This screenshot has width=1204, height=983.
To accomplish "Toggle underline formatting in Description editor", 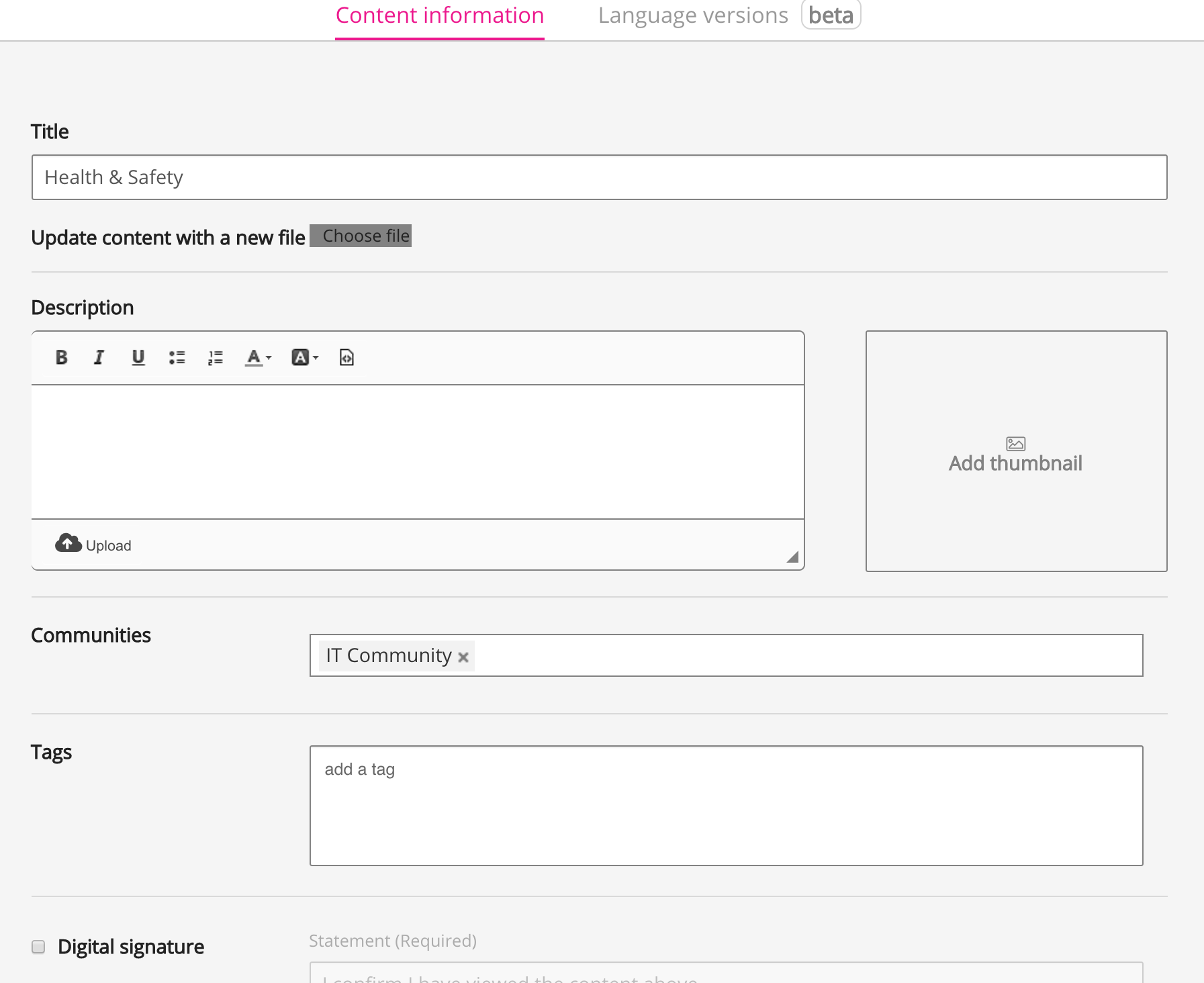I will tap(138, 357).
